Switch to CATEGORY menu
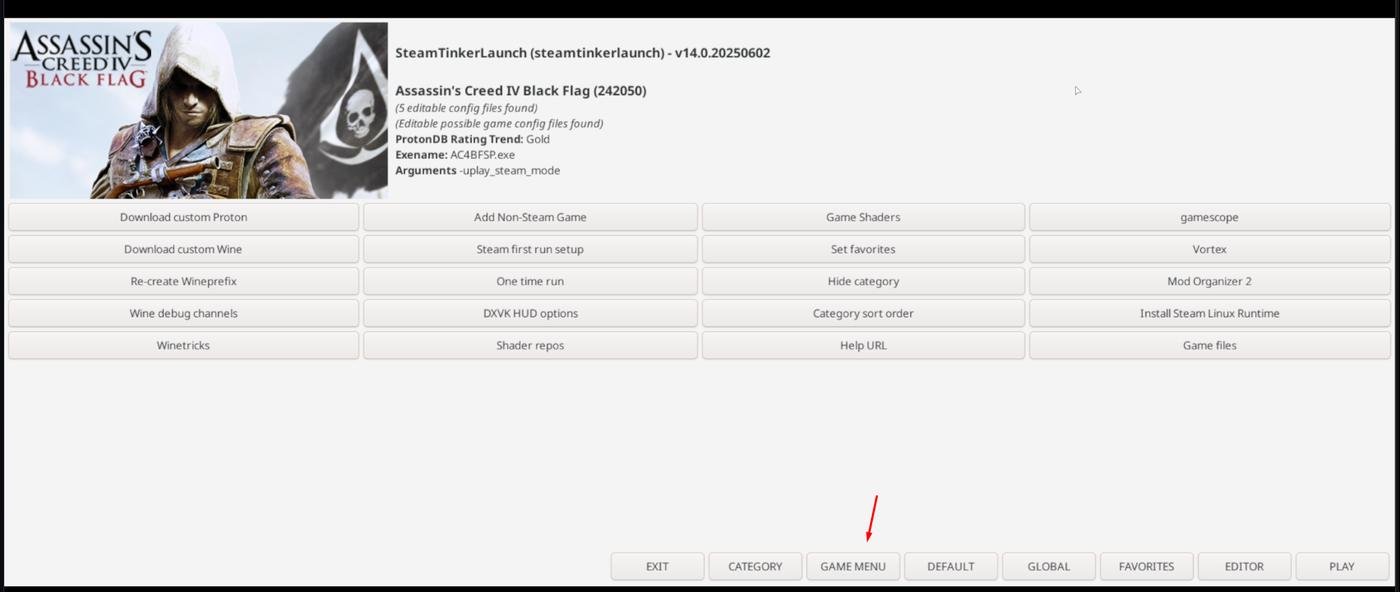1400x592 pixels. click(755, 566)
